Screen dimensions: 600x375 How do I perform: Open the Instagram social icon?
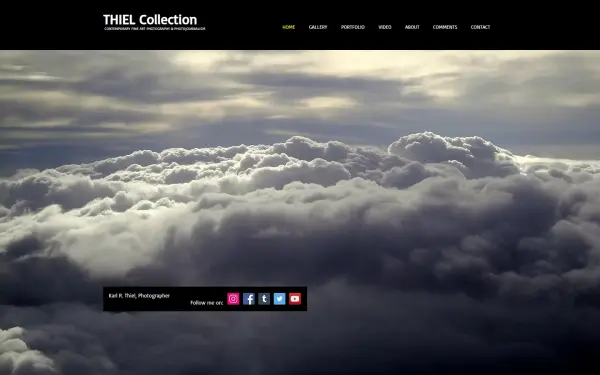pos(233,299)
